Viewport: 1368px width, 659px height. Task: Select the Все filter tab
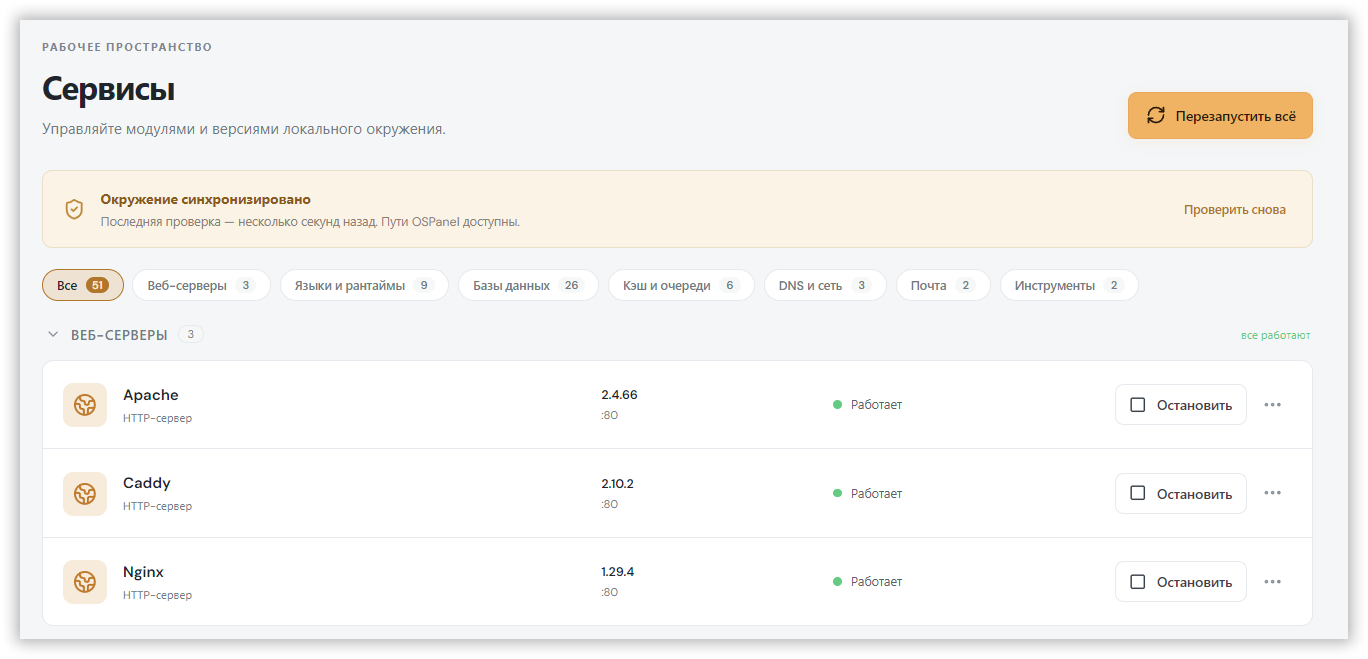pos(83,285)
